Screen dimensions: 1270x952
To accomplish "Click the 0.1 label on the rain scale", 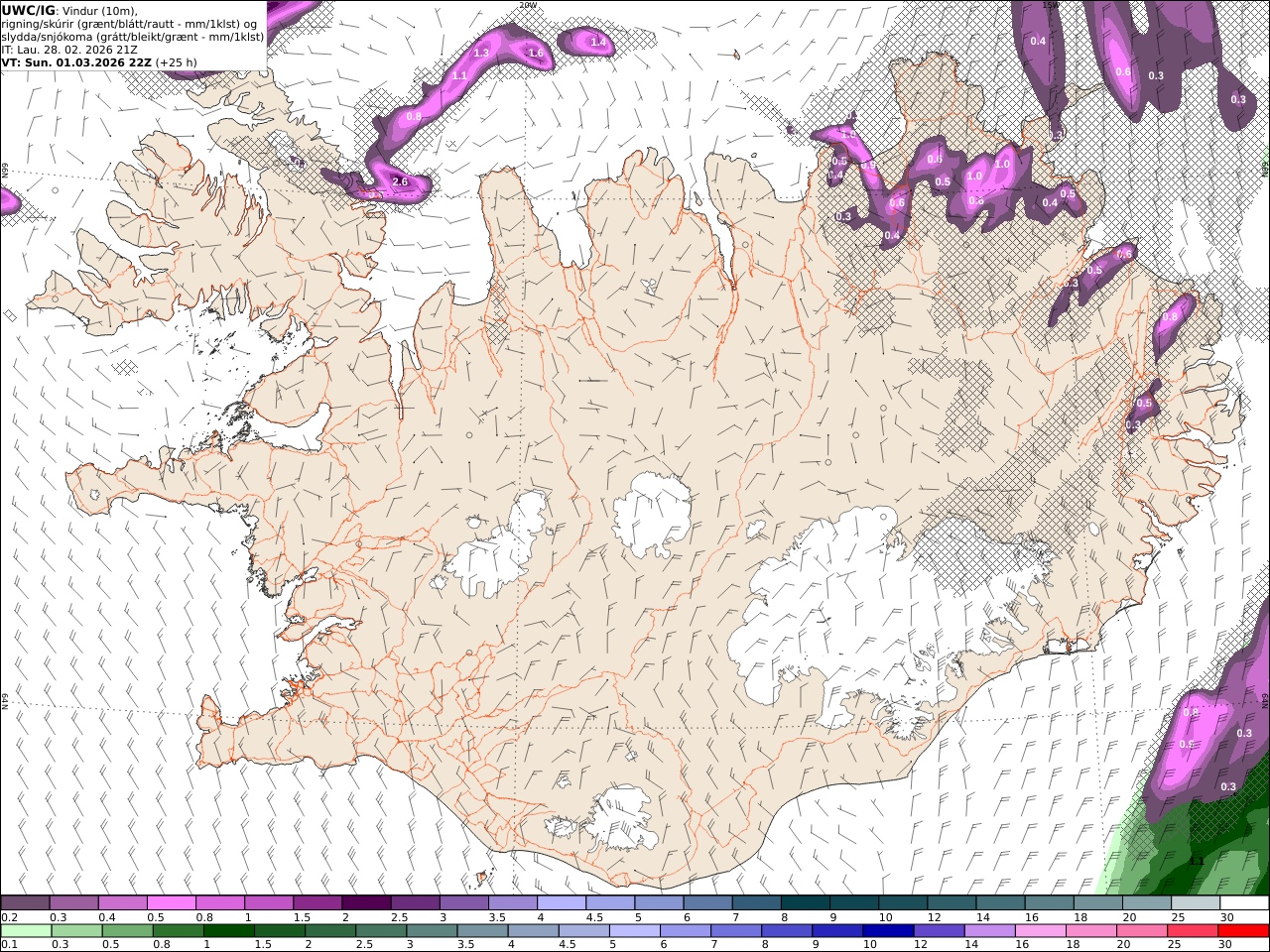I will [x=10, y=944].
